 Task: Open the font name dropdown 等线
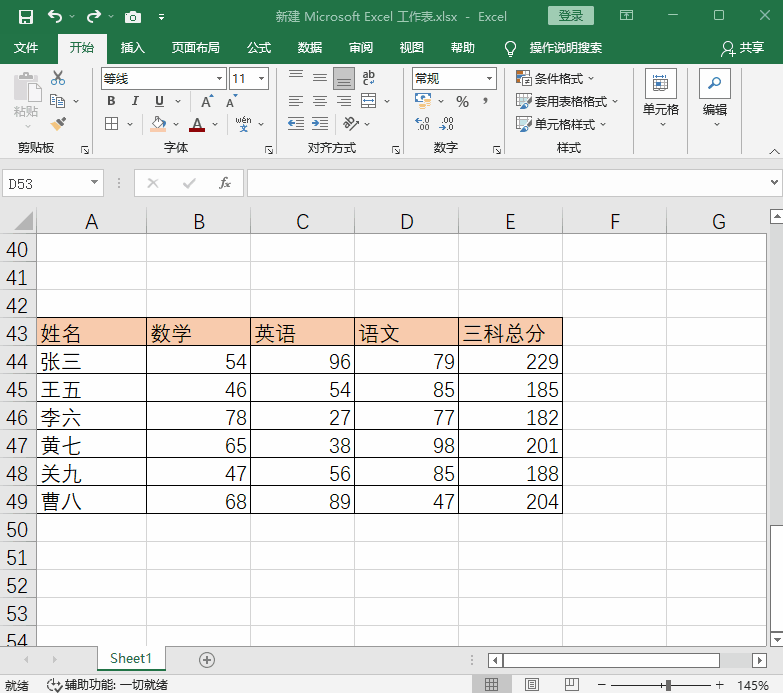coord(219,78)
